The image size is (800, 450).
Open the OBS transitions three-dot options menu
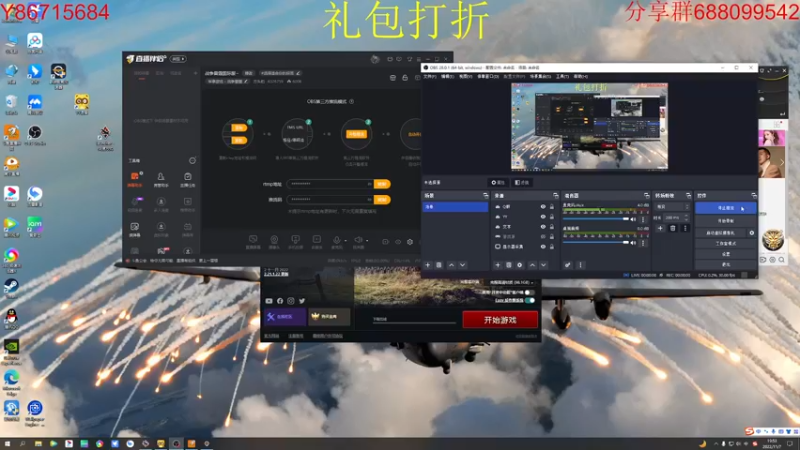coord(685,229)
